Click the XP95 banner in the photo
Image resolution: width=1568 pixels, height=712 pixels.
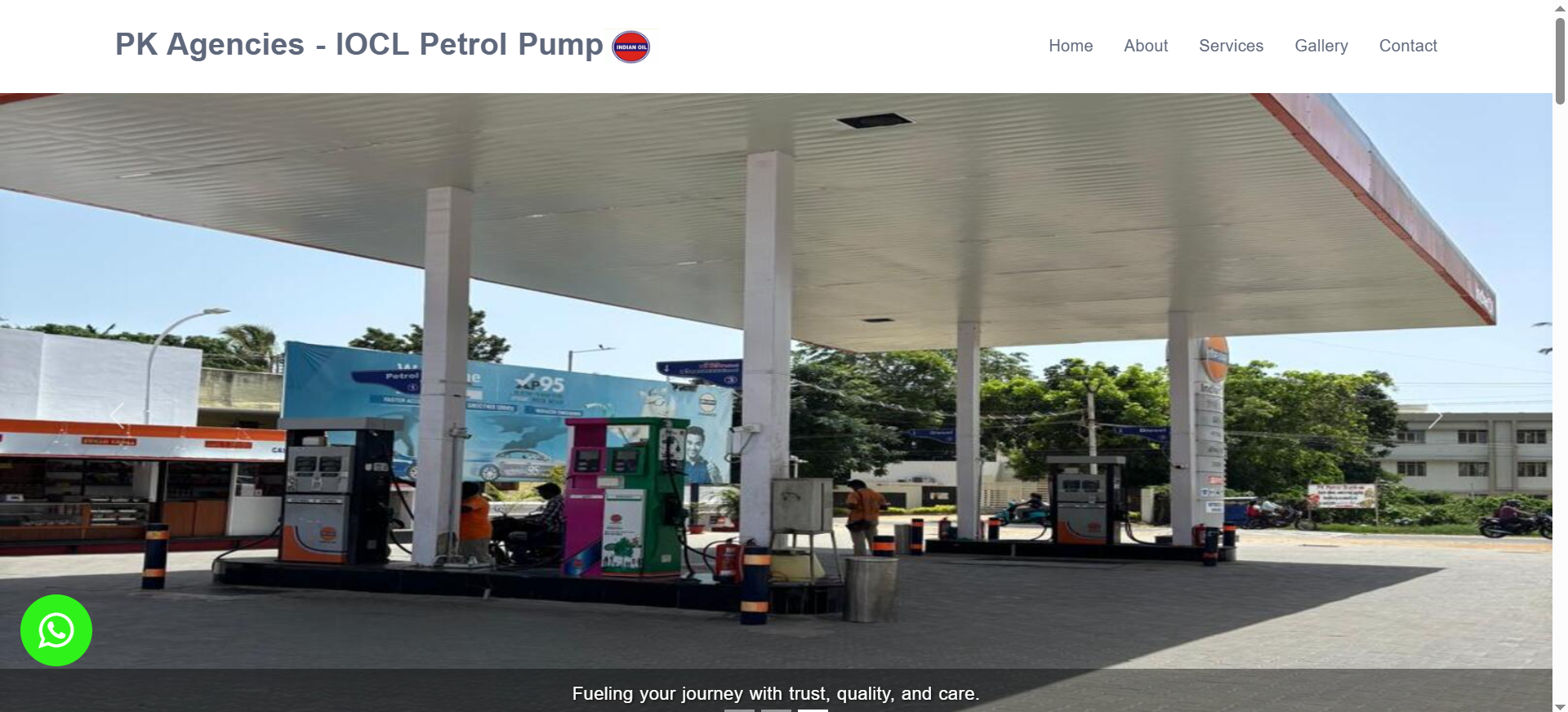coord(540,384)
